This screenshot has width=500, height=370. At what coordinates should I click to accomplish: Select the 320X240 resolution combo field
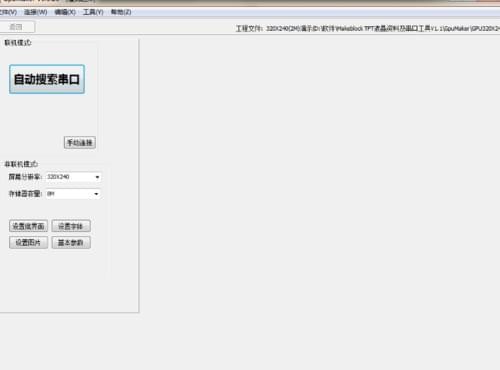click(x=73, y=177)
